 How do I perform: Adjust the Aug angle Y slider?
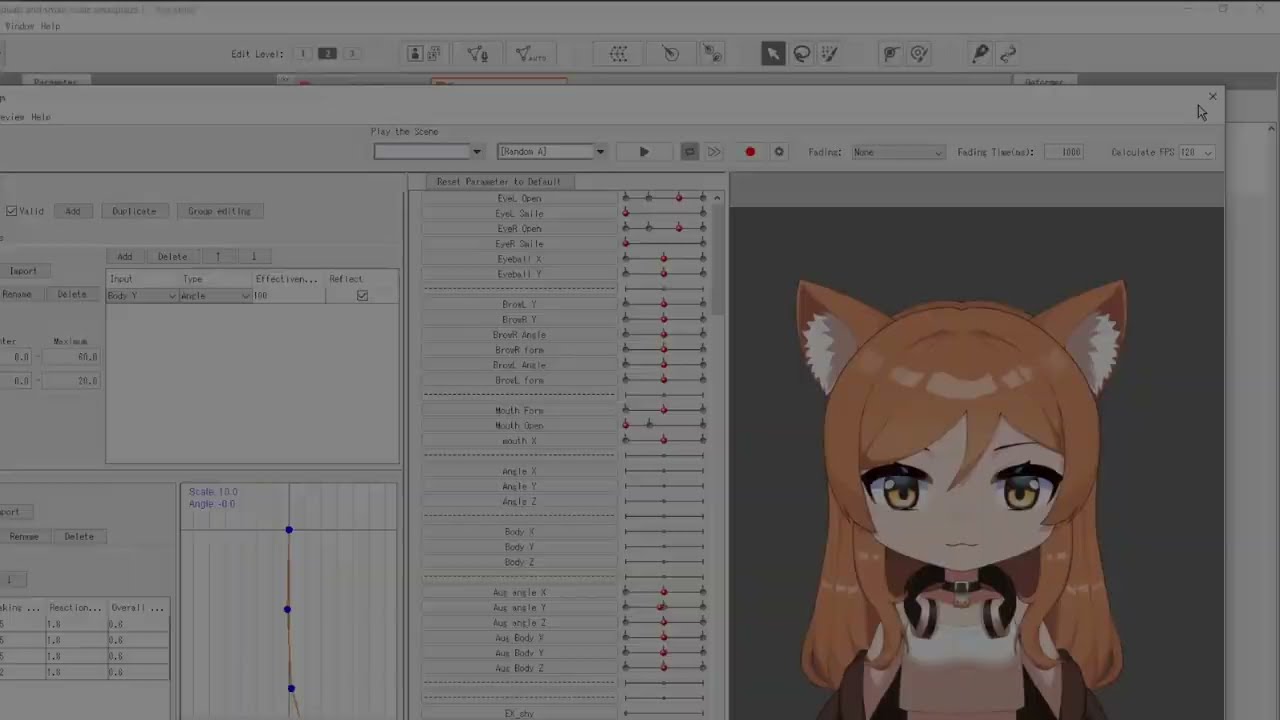[x=664, y=607]
